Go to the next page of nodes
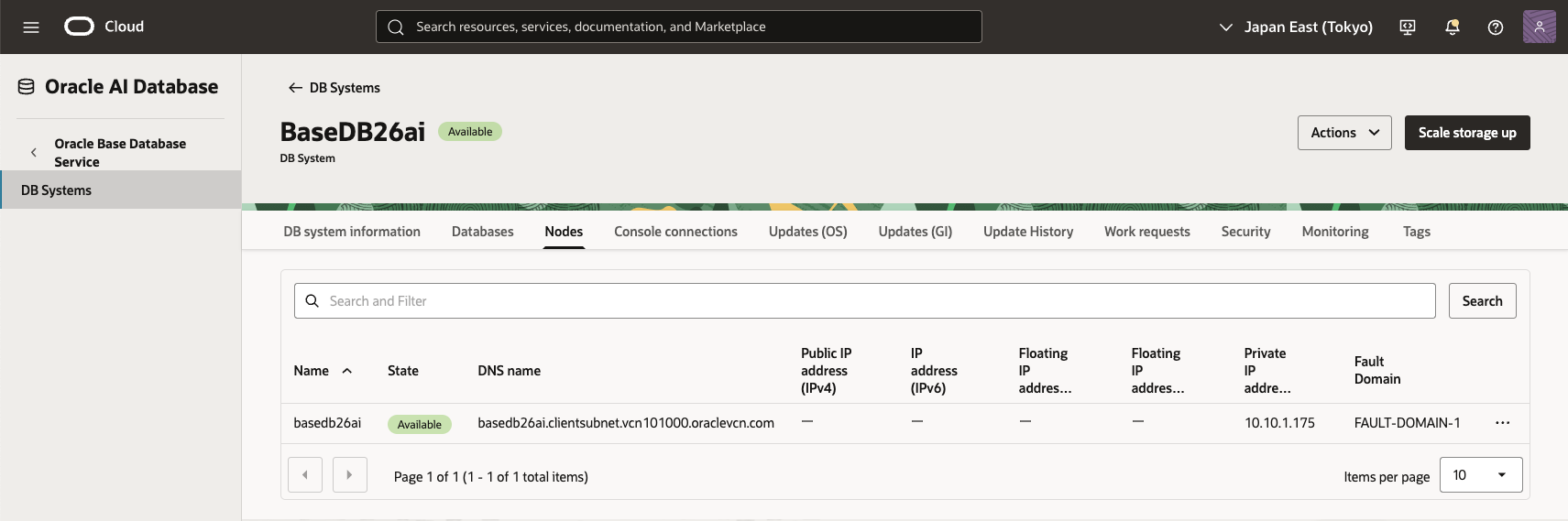1568x521 pixels. [x=349, y=475]
